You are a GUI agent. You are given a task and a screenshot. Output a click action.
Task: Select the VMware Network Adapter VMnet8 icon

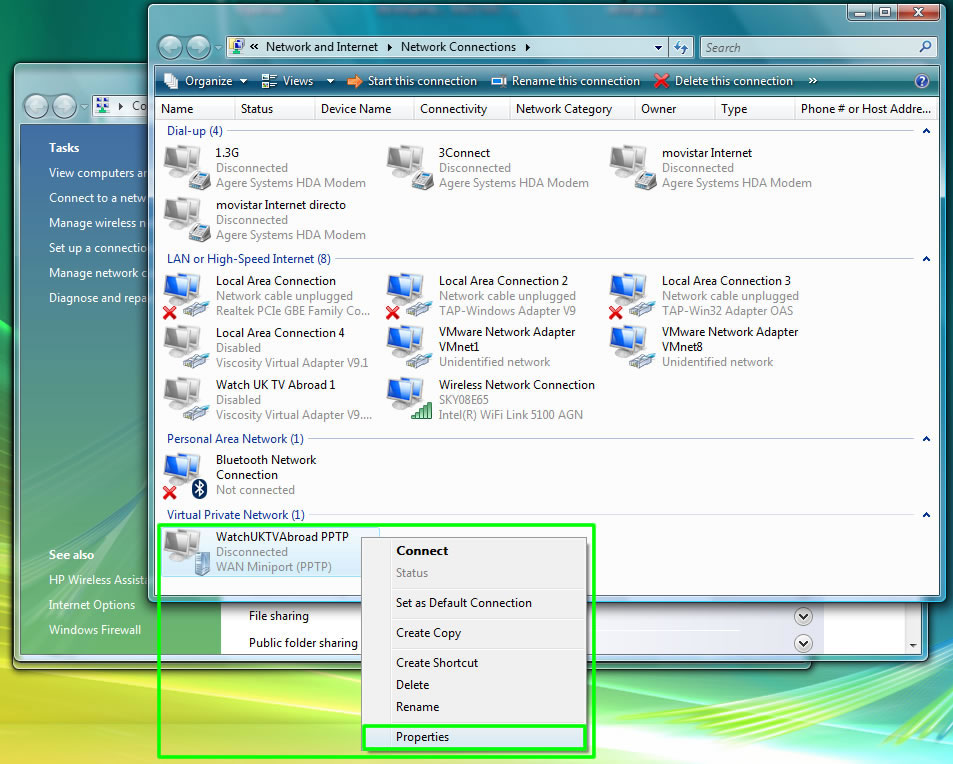(633, 348)
